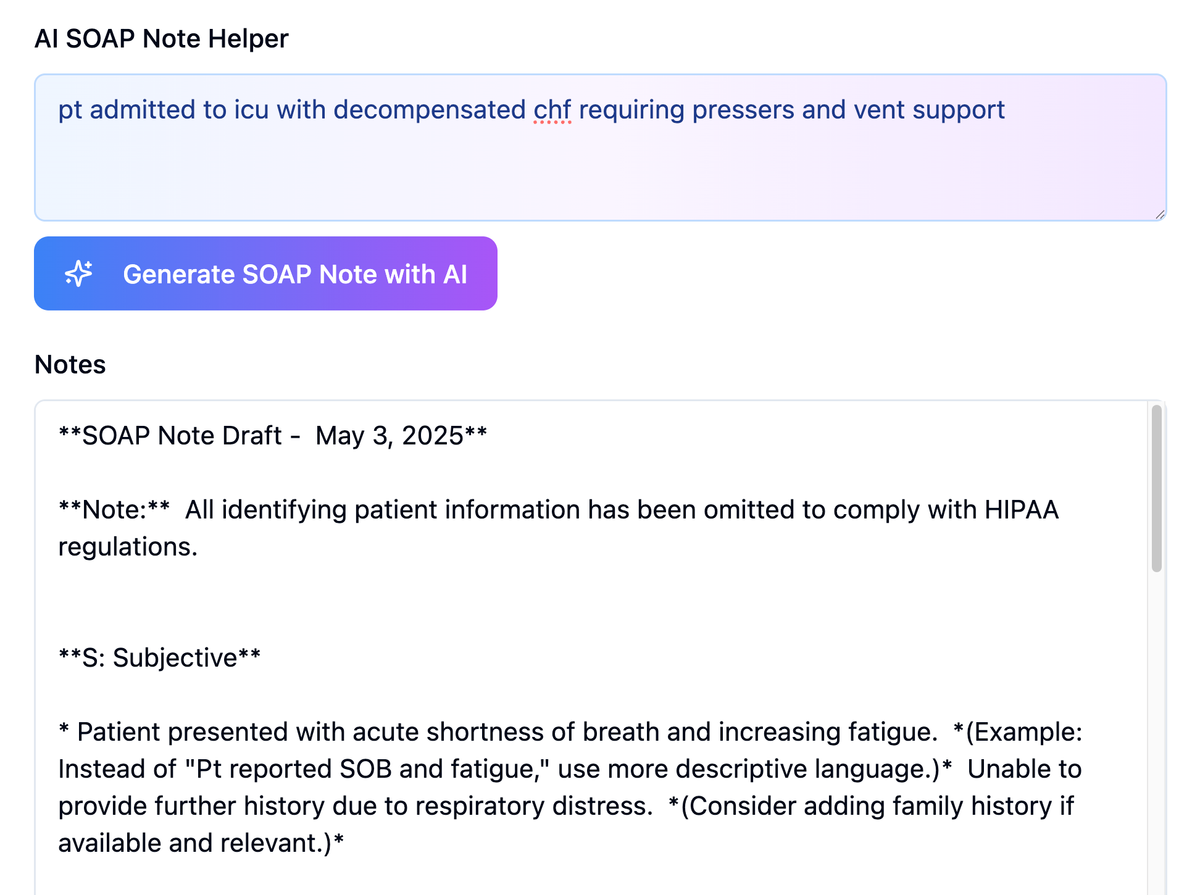Click the word "regulations." in the notes

(x=128, y=547)
